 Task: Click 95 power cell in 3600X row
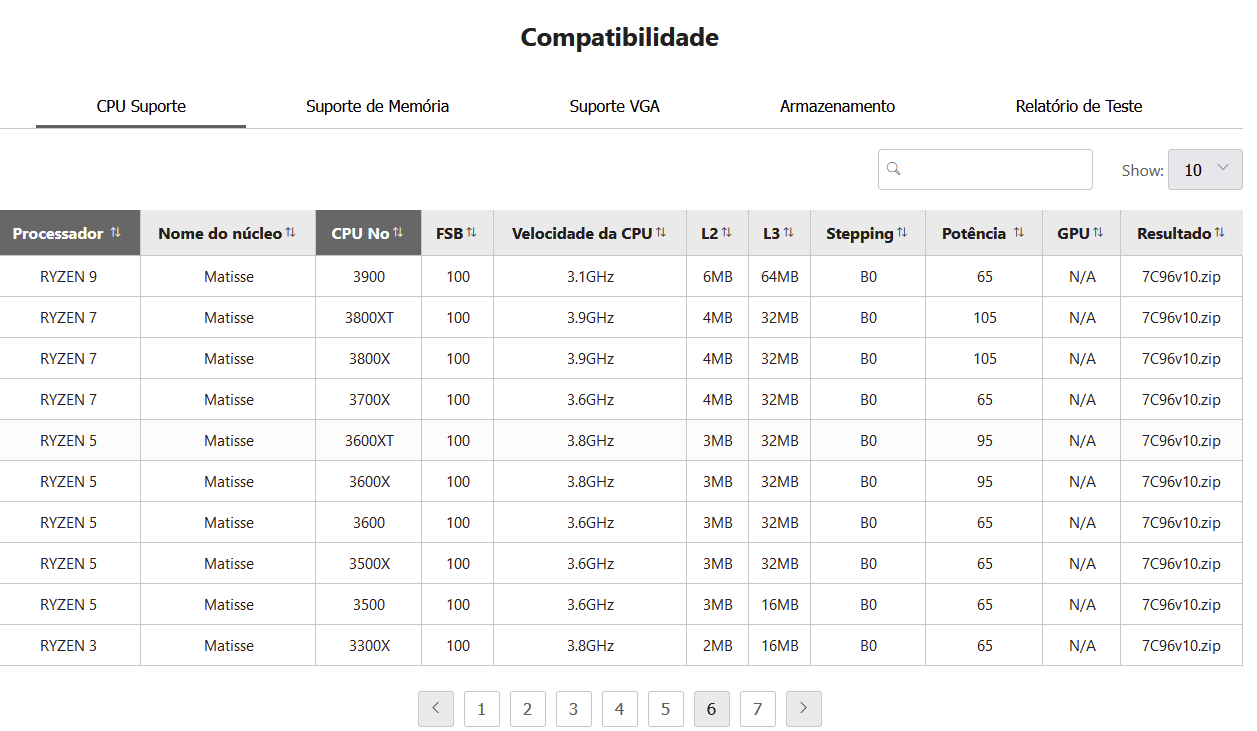click(984, 482)
